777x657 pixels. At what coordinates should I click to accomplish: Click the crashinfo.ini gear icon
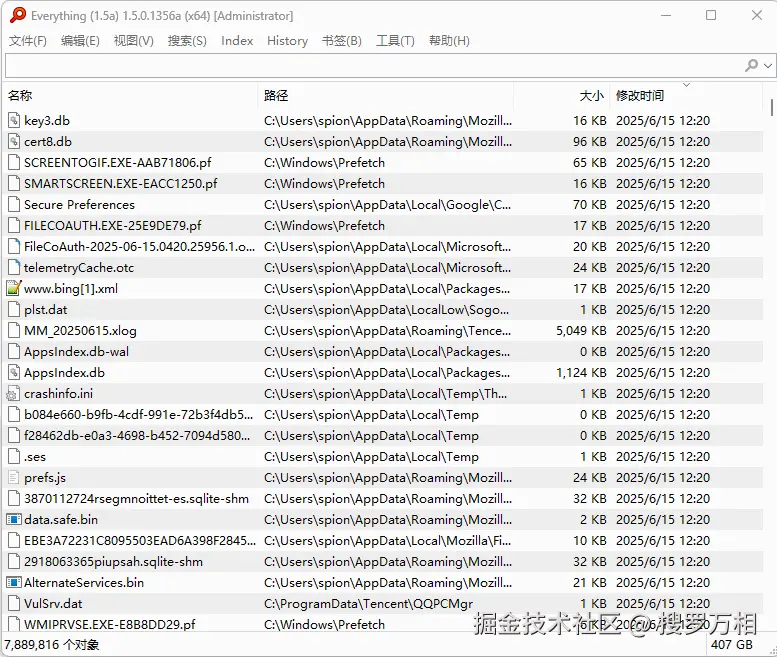pyautogui.click(x=13, y=393)
